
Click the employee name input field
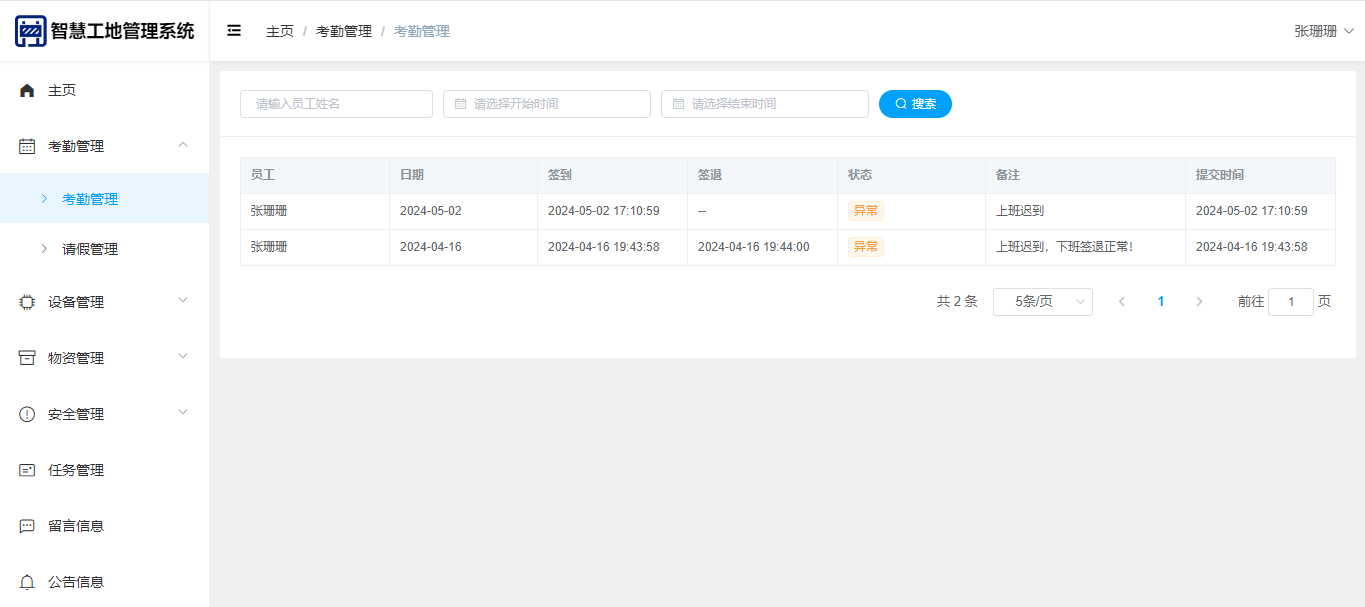[x=336, y=104]
